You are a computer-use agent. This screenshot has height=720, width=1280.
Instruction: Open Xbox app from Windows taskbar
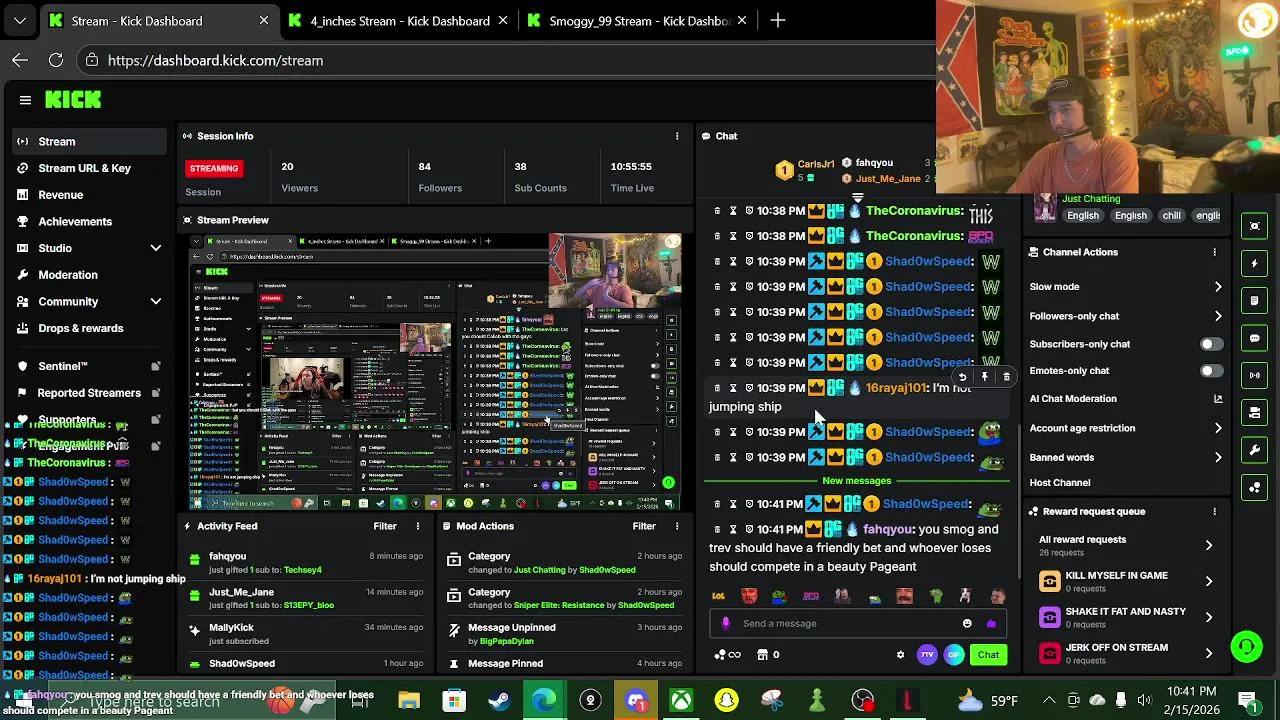[681, 701]
